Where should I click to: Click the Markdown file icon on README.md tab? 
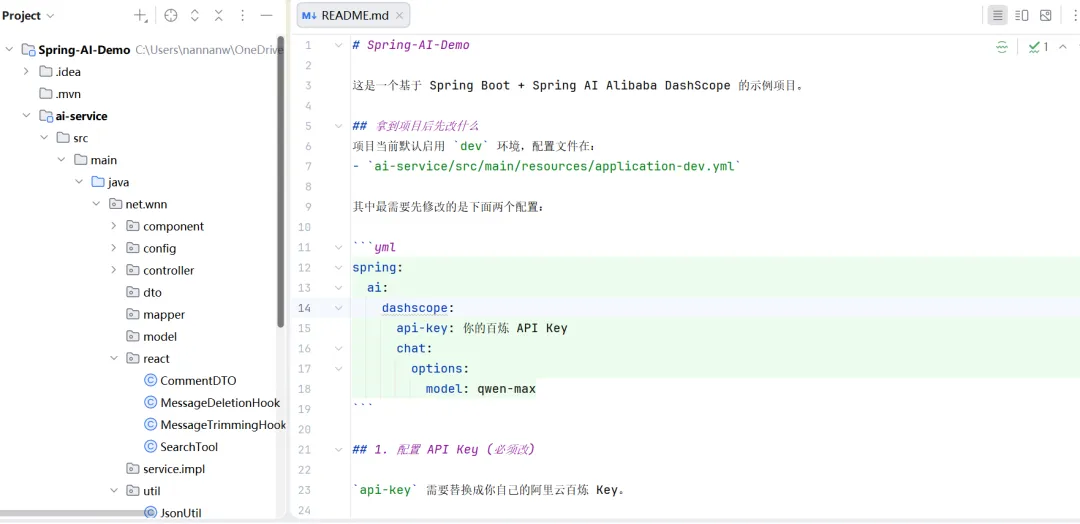pyautogui.click(x=310, y=16)
